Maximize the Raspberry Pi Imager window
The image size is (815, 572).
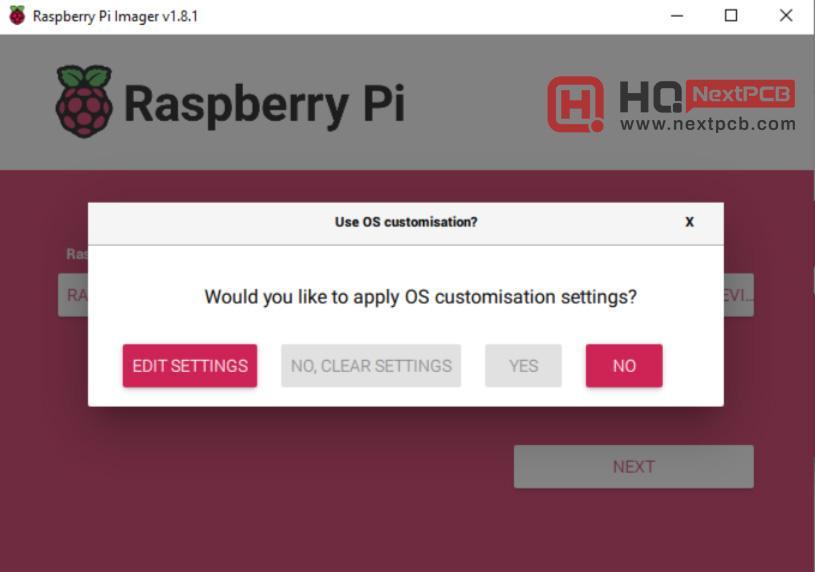pos(731,16)
